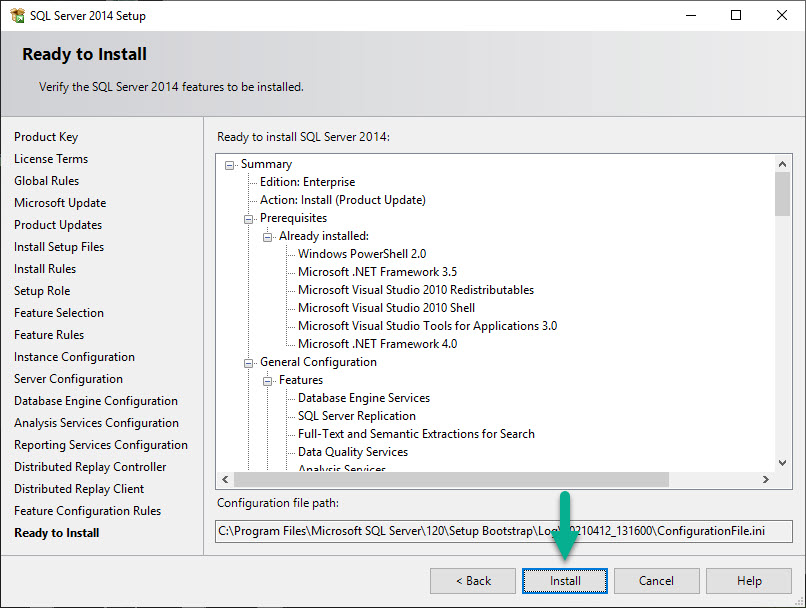
Task: Select Distributed Replay Controller step
Action: (x=90, y=467)
